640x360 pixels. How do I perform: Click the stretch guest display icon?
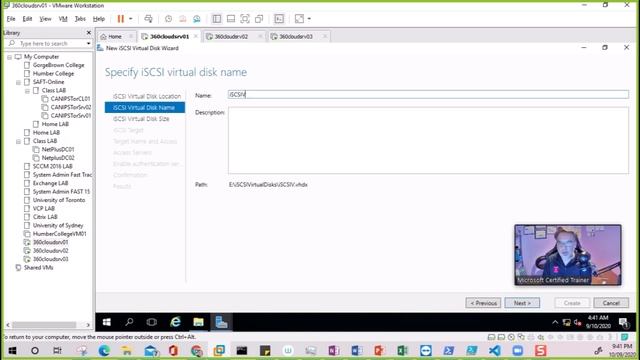pyautogui.click(x=299, y=19)
